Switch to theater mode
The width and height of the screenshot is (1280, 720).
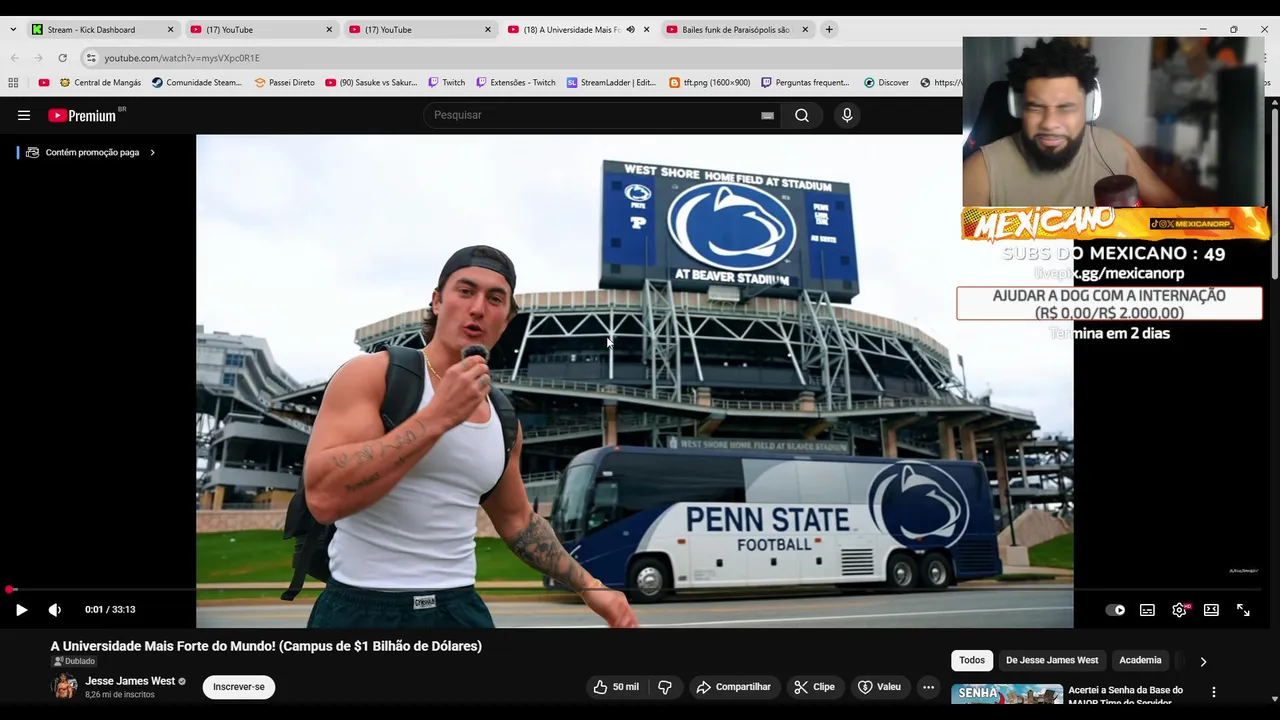pyautogui.click(x=1211, y=610)
